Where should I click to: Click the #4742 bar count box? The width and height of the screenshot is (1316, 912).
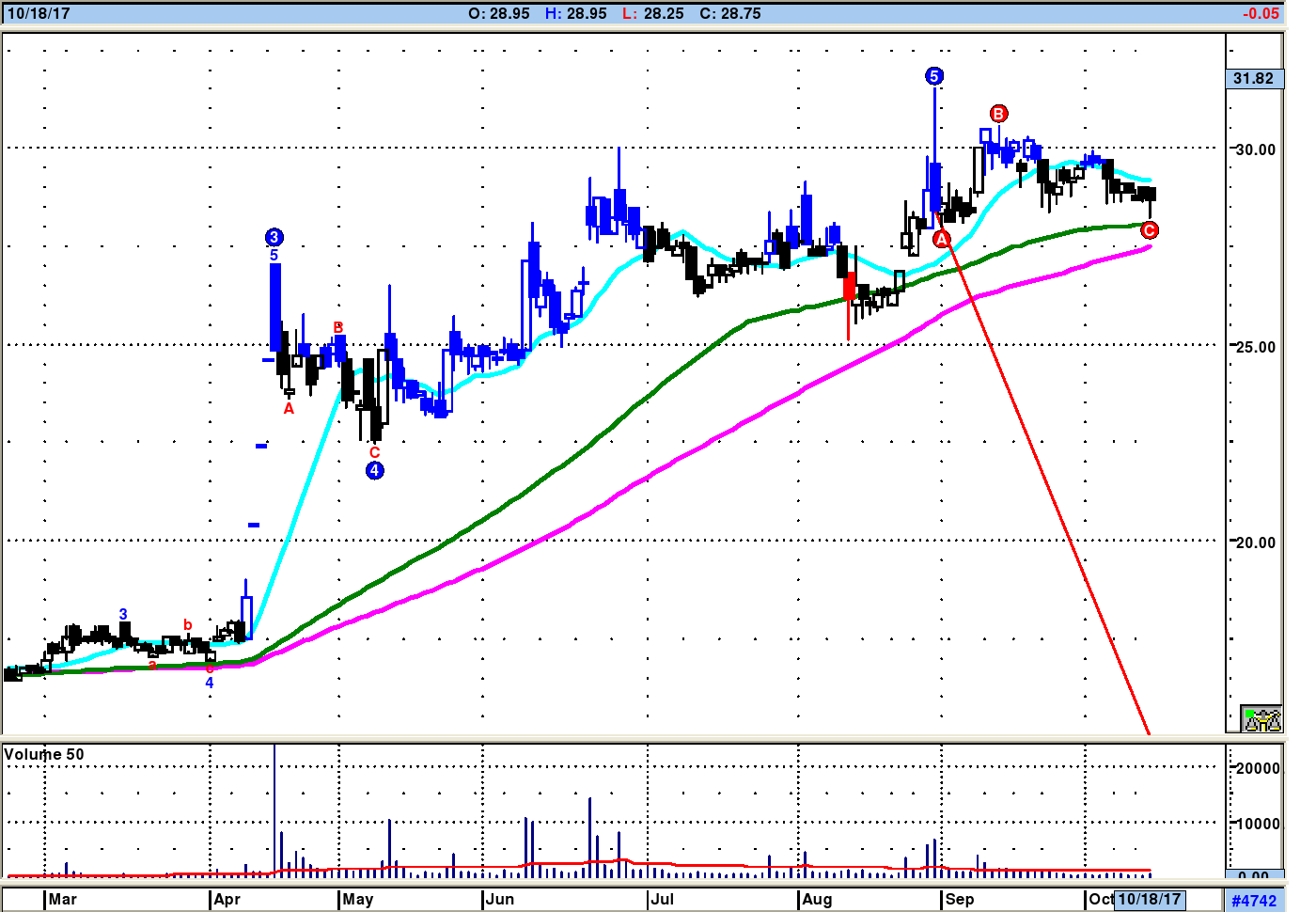[x=1254, y=900]
